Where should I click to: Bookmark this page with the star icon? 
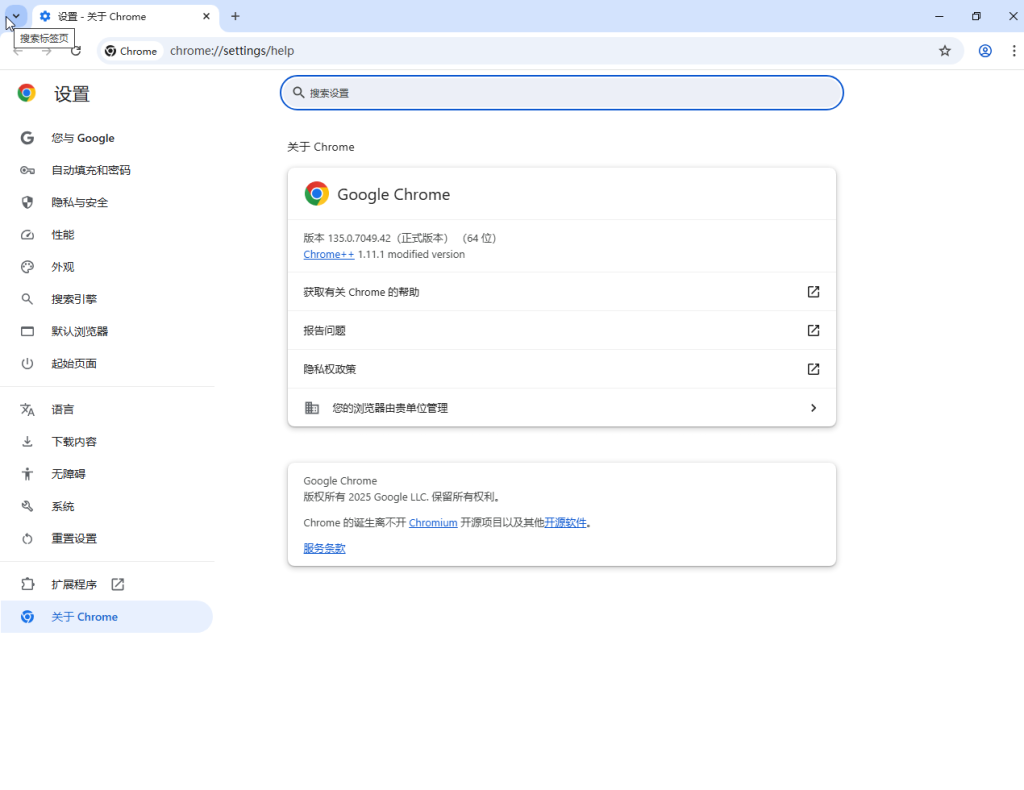click(945, 50)
